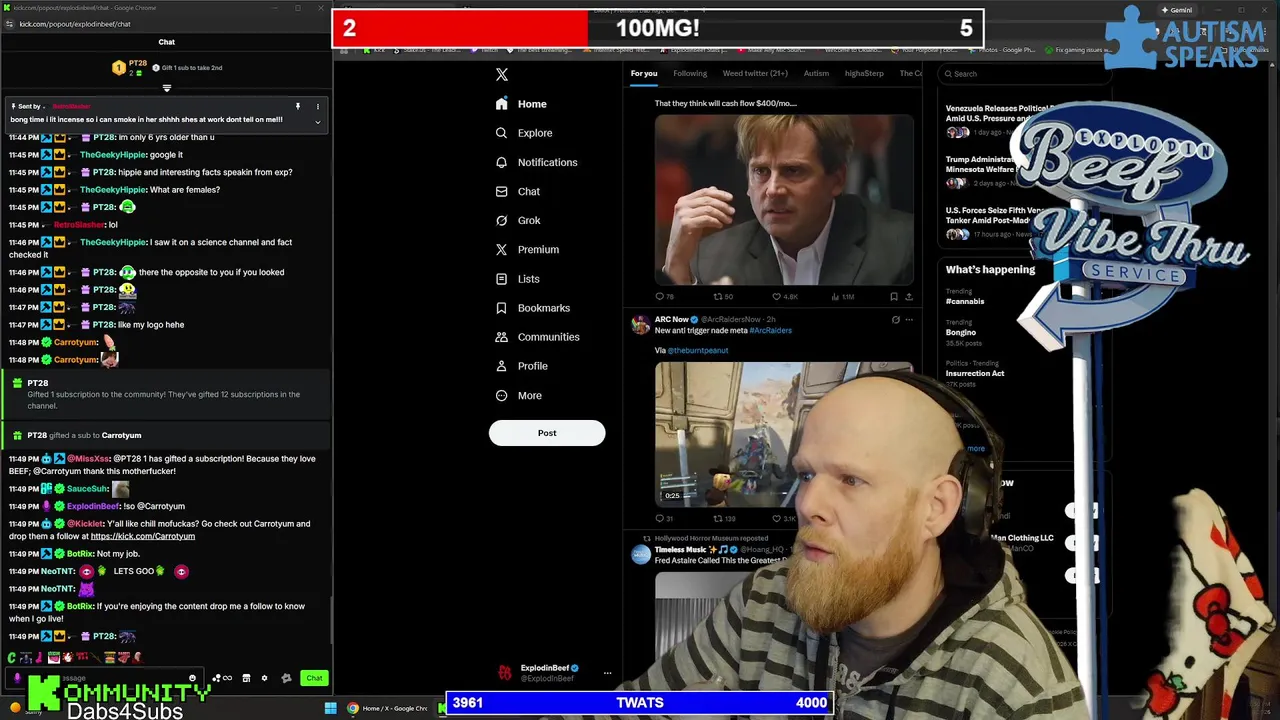Switch to the Following tab
Image resolution: width=1280 pixels, height=720 pixels.
(690, 73)
